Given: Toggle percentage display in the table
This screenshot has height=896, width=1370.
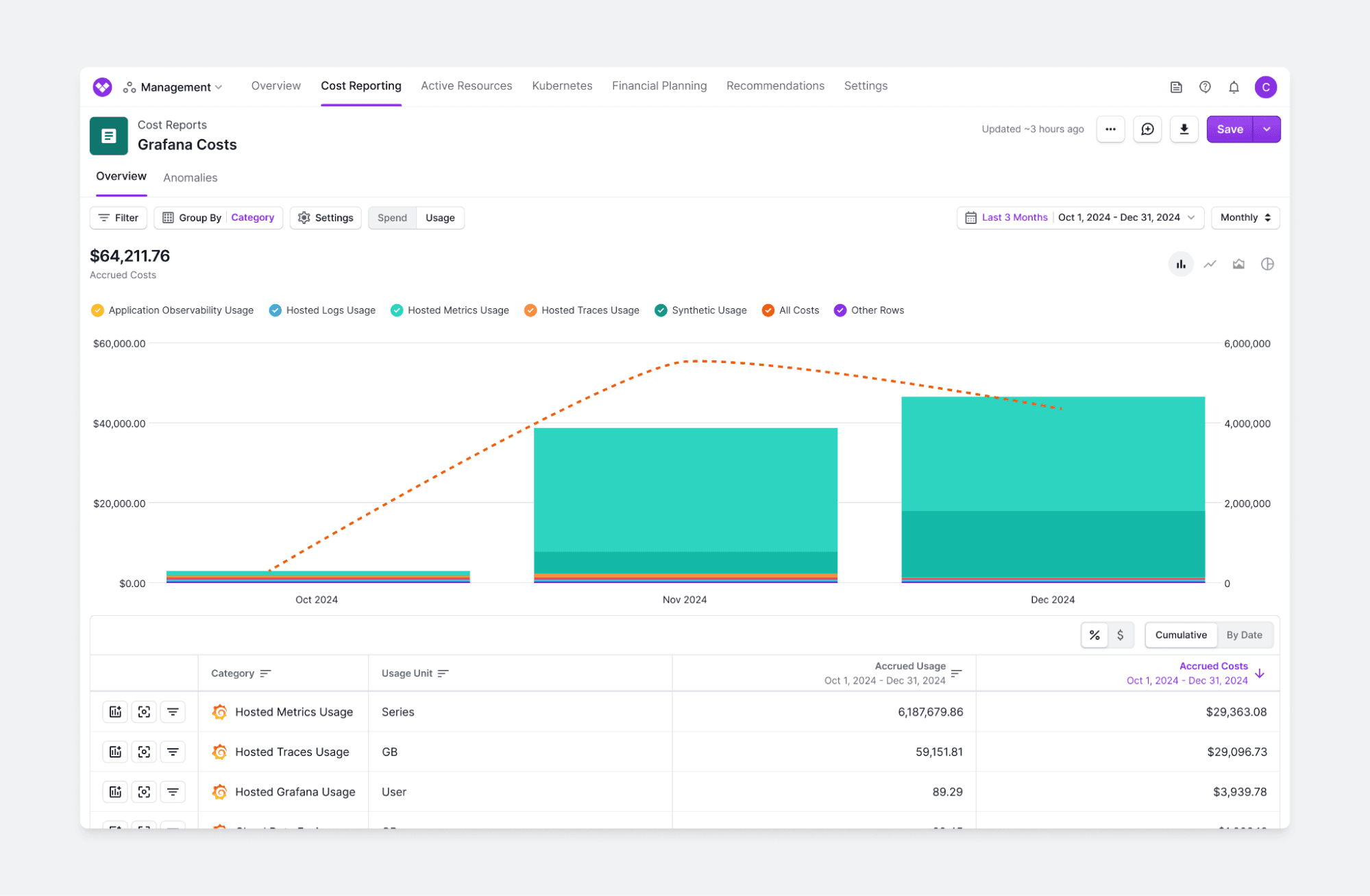Looking at the screenshot, I should click(1094, 634).
